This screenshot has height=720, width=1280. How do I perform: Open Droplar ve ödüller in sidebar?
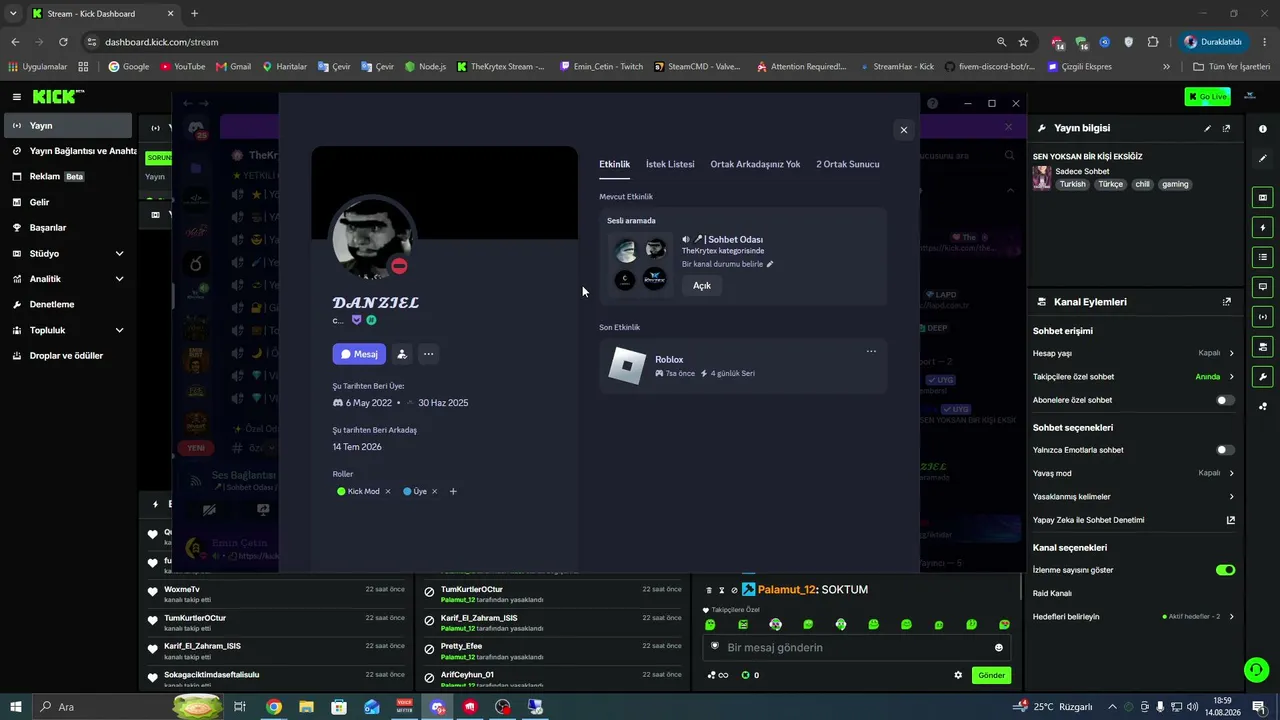pos(68,356)
